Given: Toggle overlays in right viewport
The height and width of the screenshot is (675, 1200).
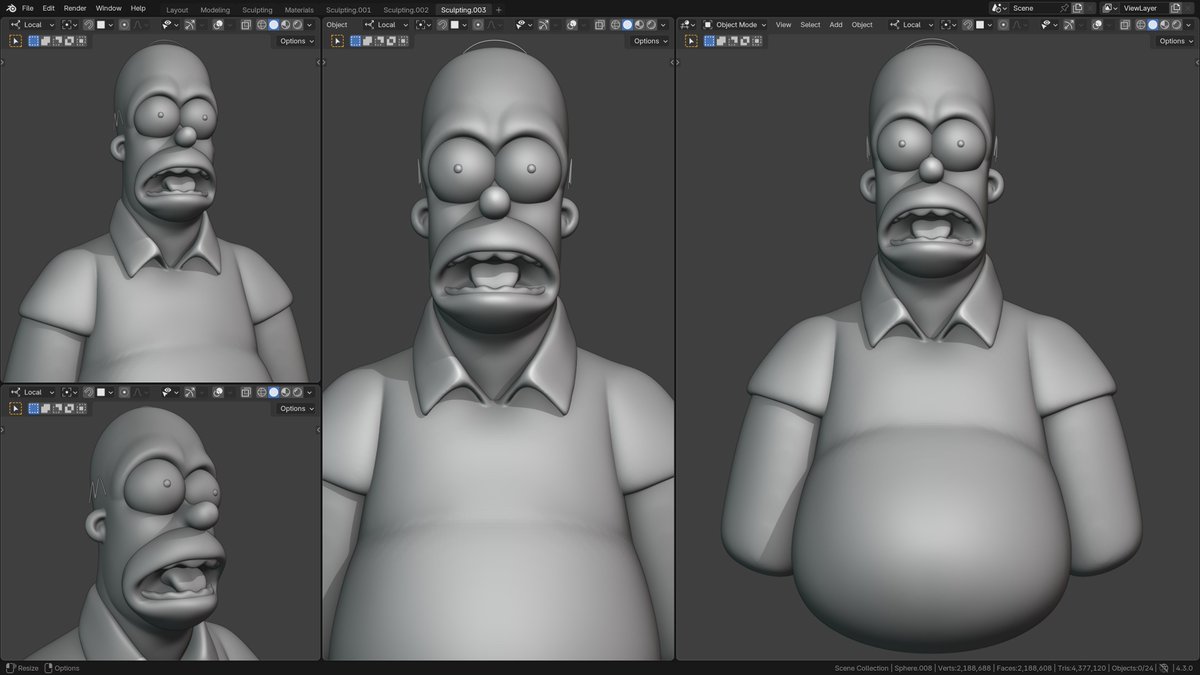Looking at the screenshot, I should pyautogui.click(x=1097, y=24).
